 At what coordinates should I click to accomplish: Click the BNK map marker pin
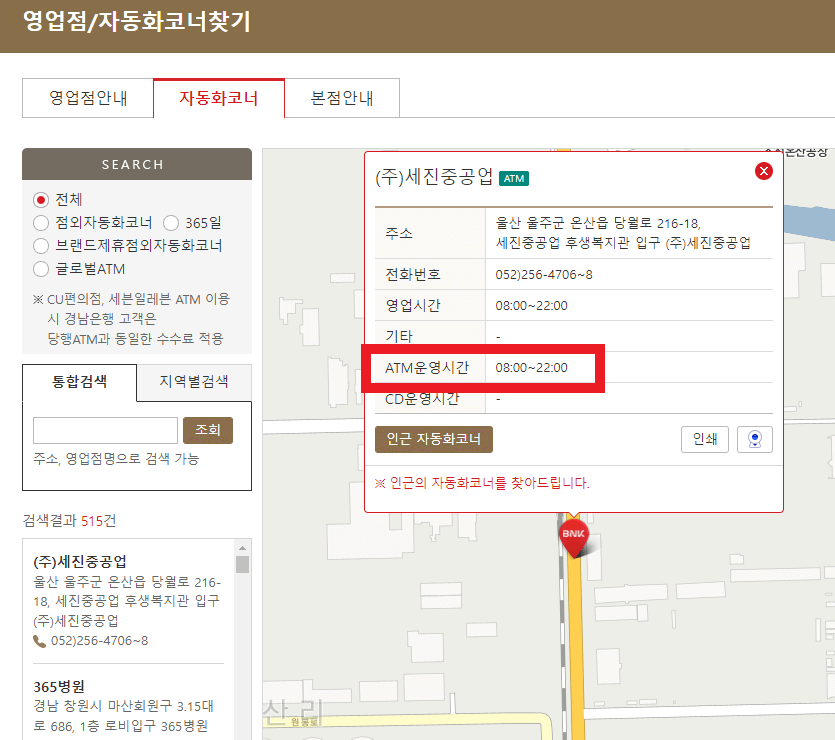tap(575, 536)
